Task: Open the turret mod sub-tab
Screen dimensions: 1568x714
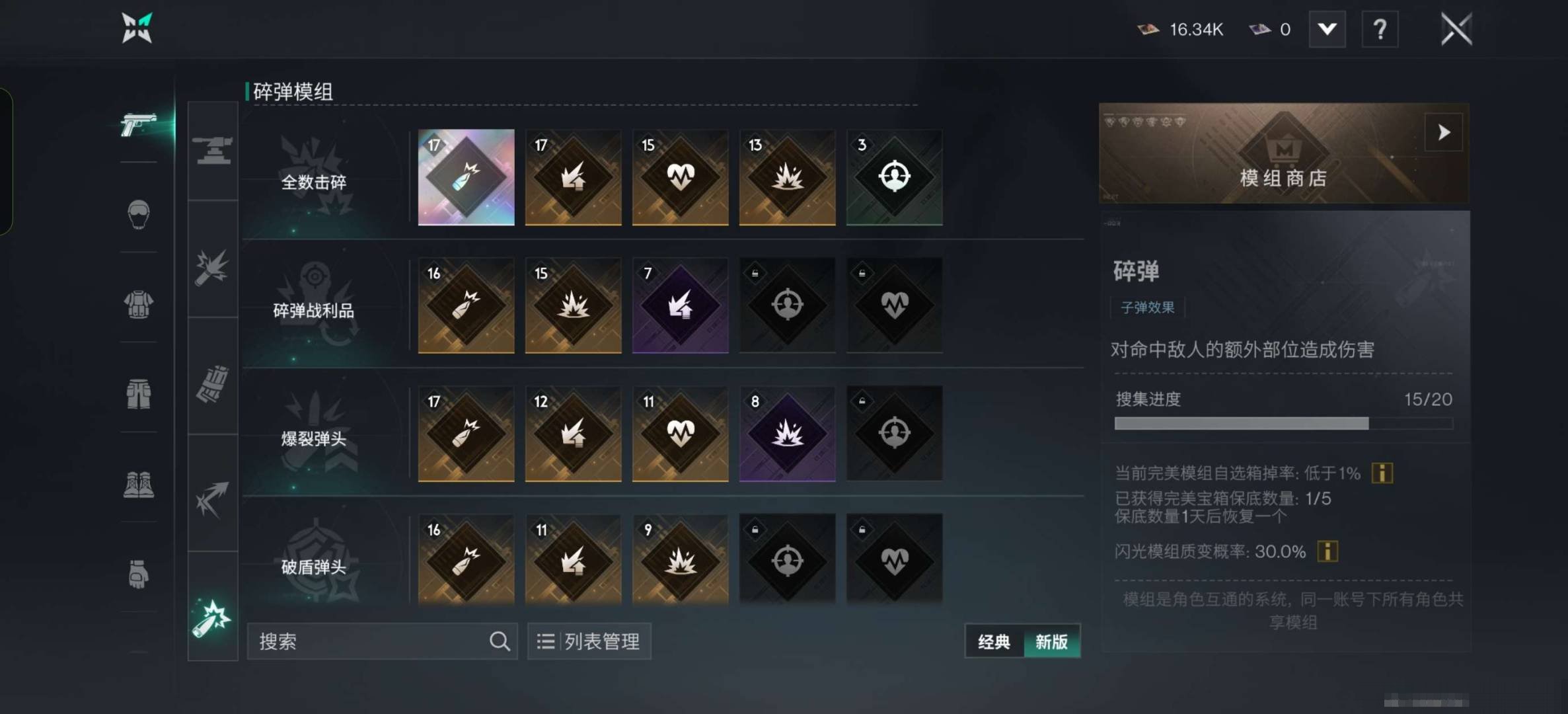Action: tap(212, 151)
